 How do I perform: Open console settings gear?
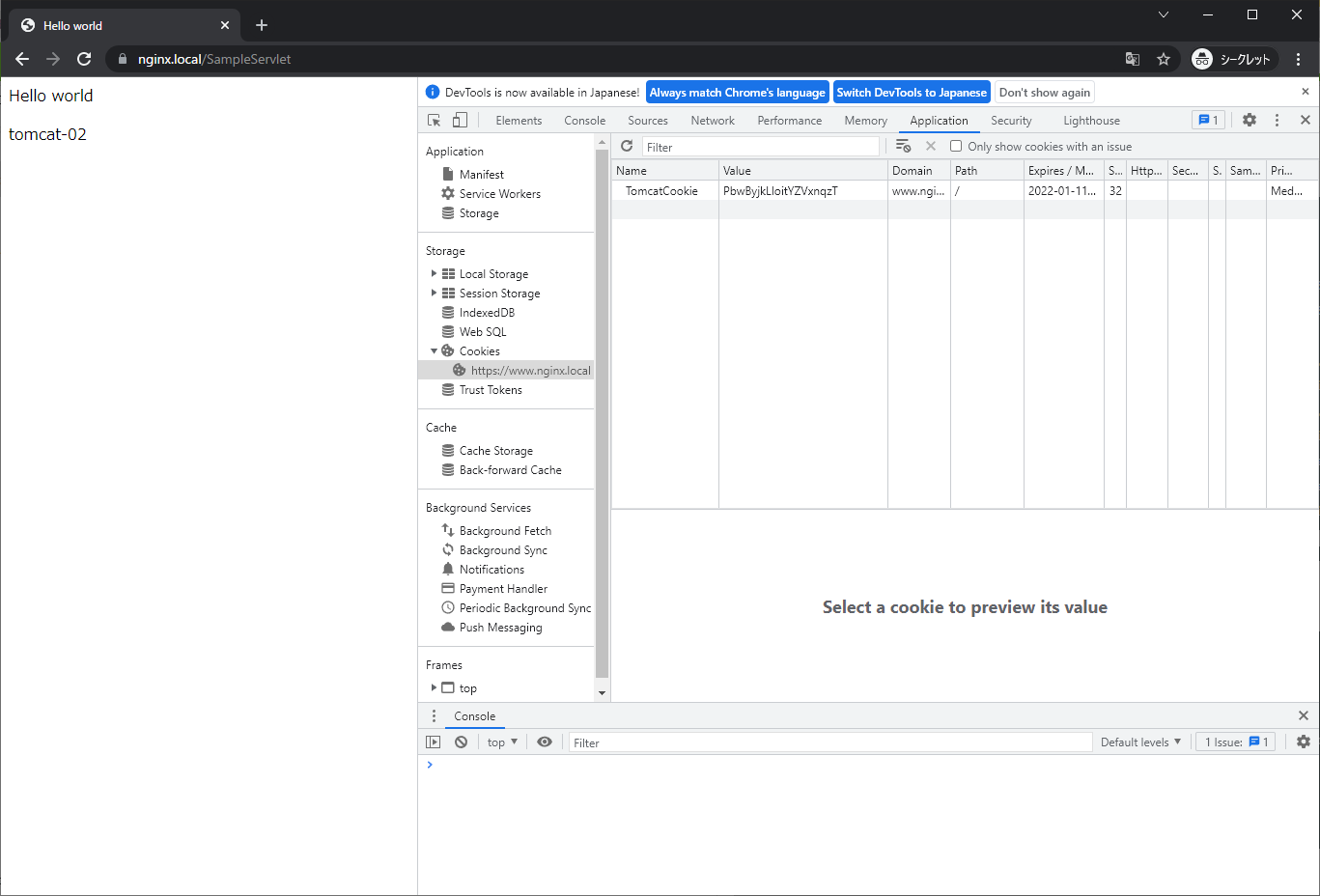pyautogui.click(x=1304, y=742)
